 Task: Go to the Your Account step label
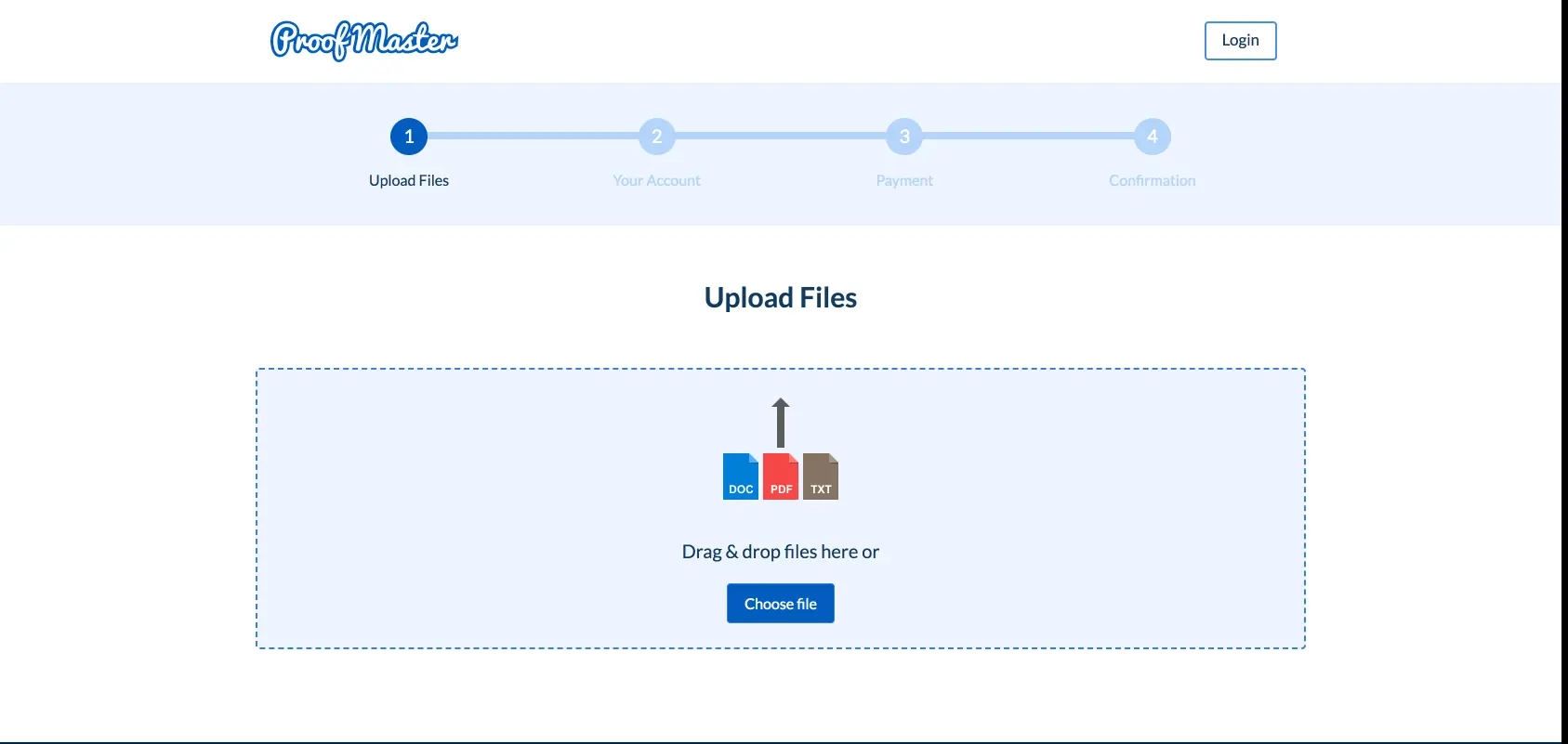656,180
